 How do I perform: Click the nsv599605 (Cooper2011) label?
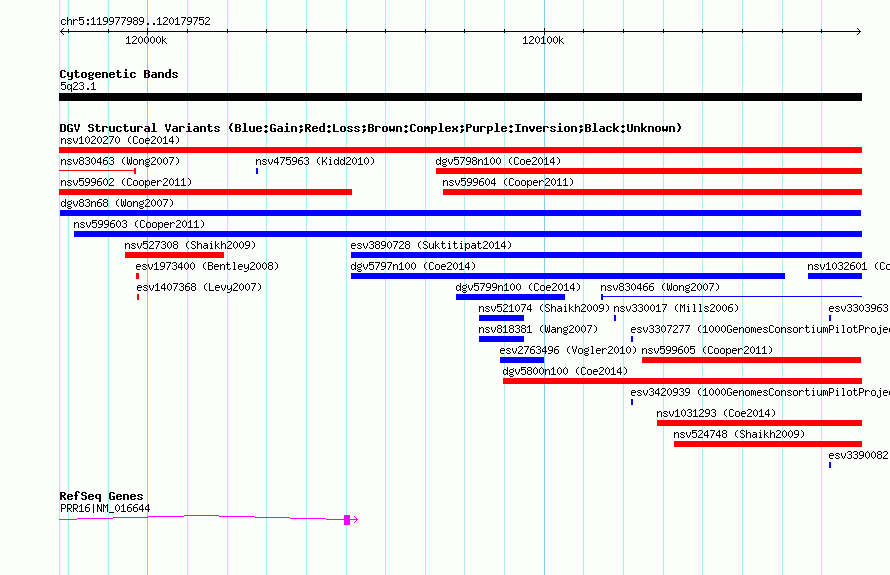pos(707,350)
